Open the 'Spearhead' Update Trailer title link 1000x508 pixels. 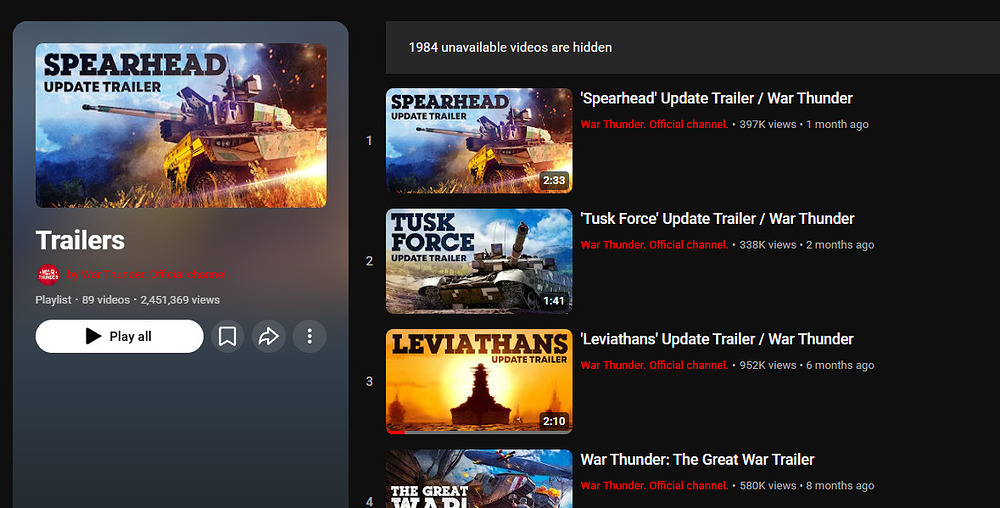[x=716, y=98]
